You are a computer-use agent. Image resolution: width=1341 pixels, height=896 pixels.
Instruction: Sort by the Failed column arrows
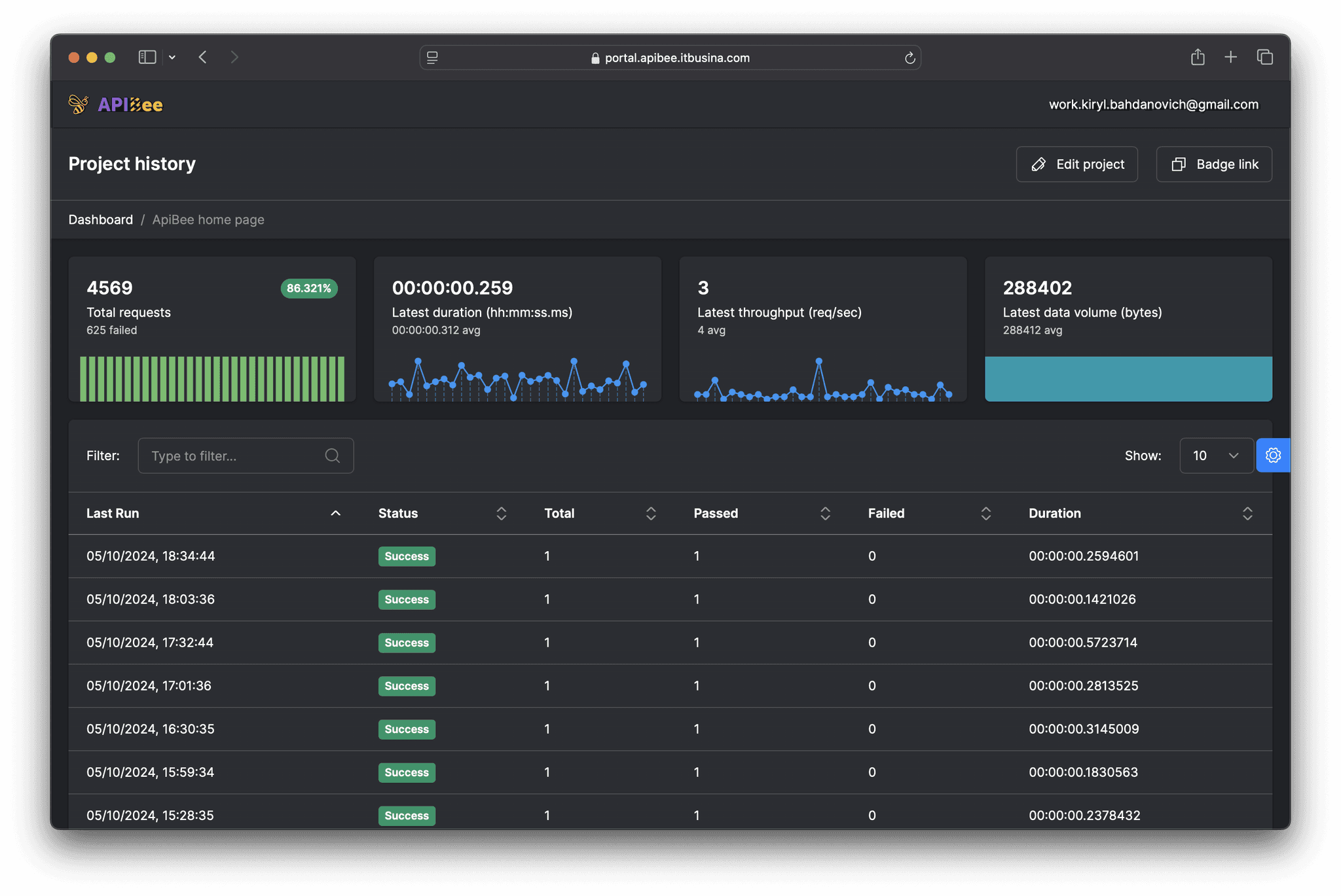(985, 514)
